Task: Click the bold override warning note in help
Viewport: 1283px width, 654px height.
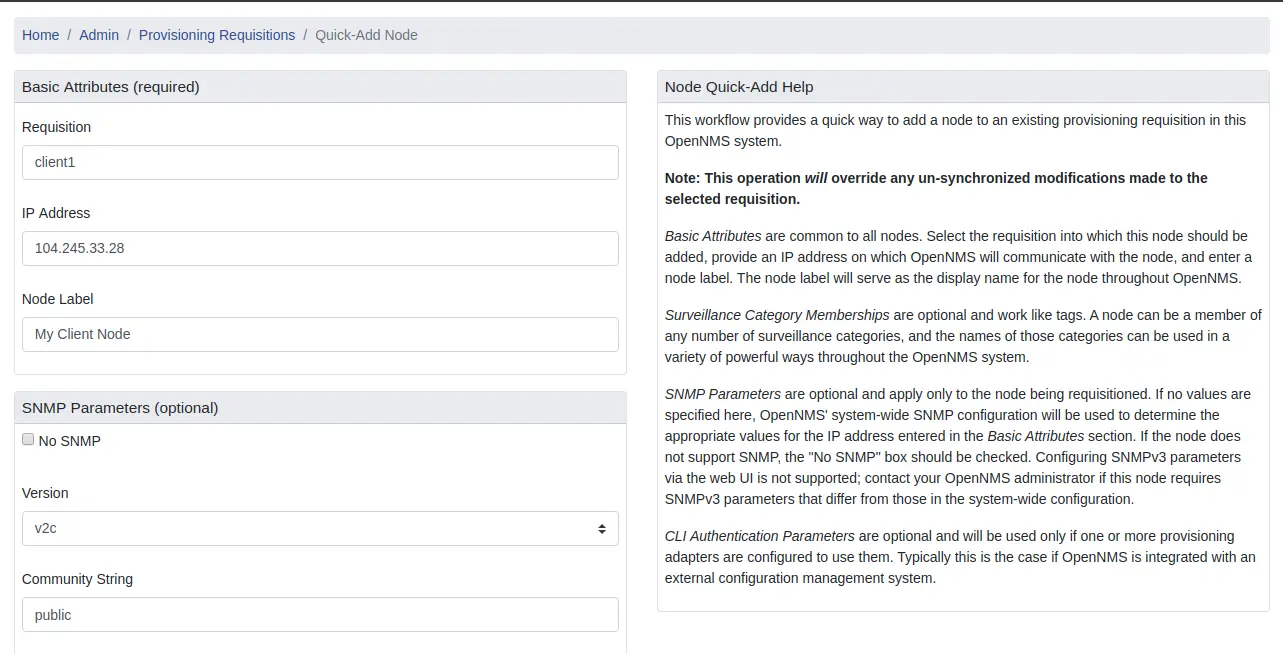Action: pos(936,188)
